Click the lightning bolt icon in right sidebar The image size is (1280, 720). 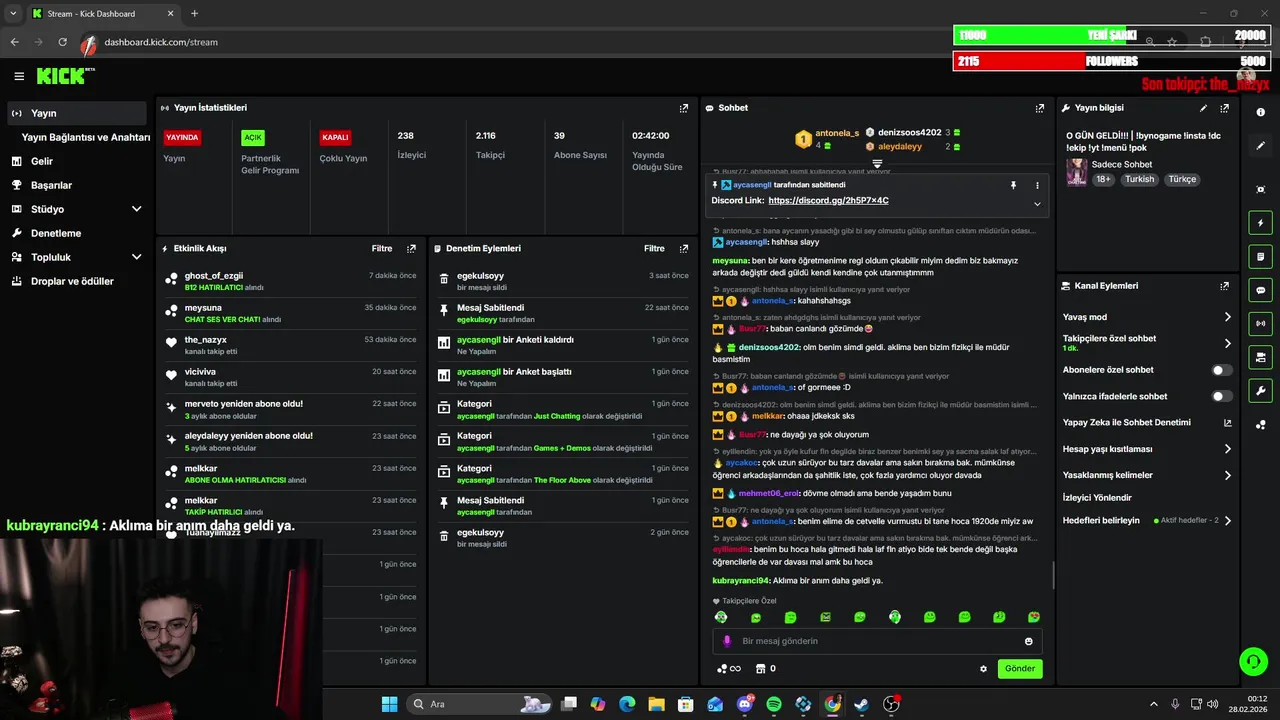point(1260,223)
